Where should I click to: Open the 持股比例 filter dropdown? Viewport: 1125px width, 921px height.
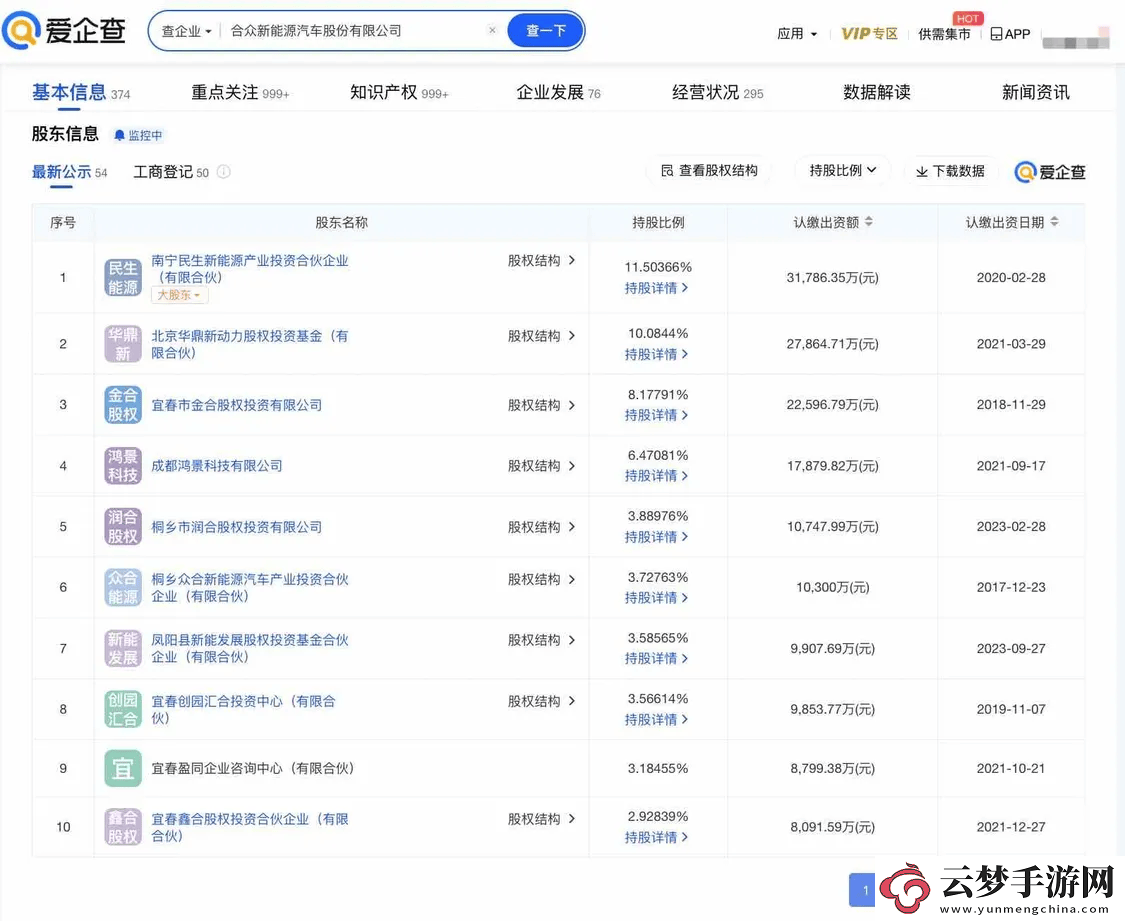pos(842,171)
